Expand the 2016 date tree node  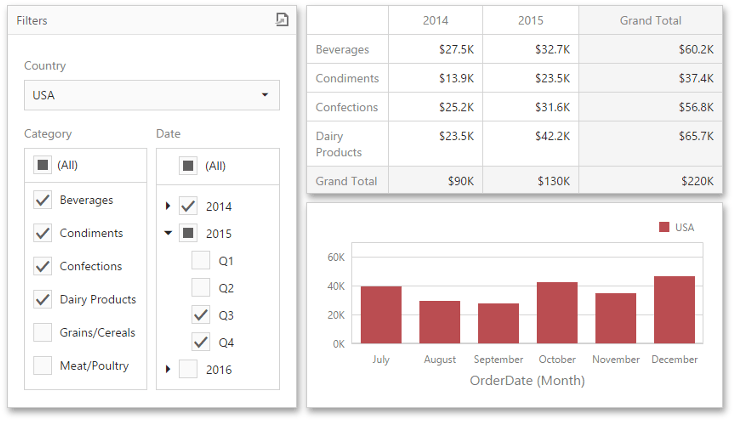(168, 370)
